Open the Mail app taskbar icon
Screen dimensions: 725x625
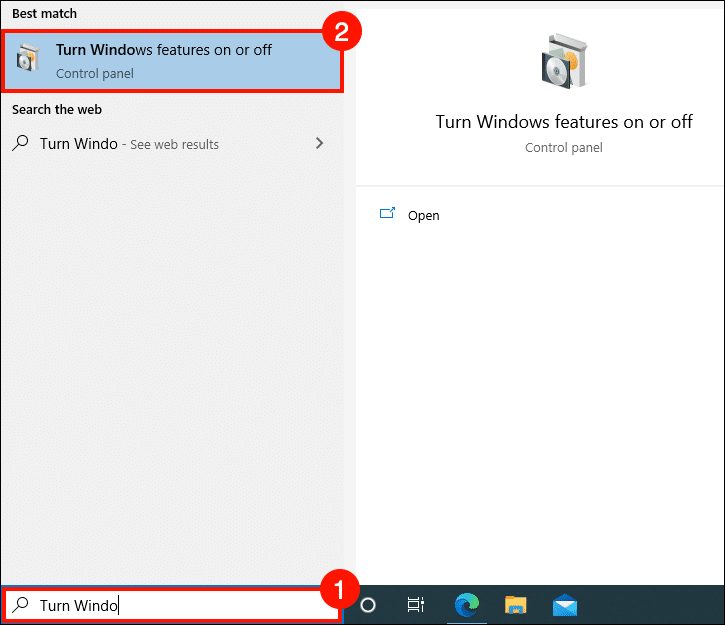pyautogui.click(x=565, y=604)
